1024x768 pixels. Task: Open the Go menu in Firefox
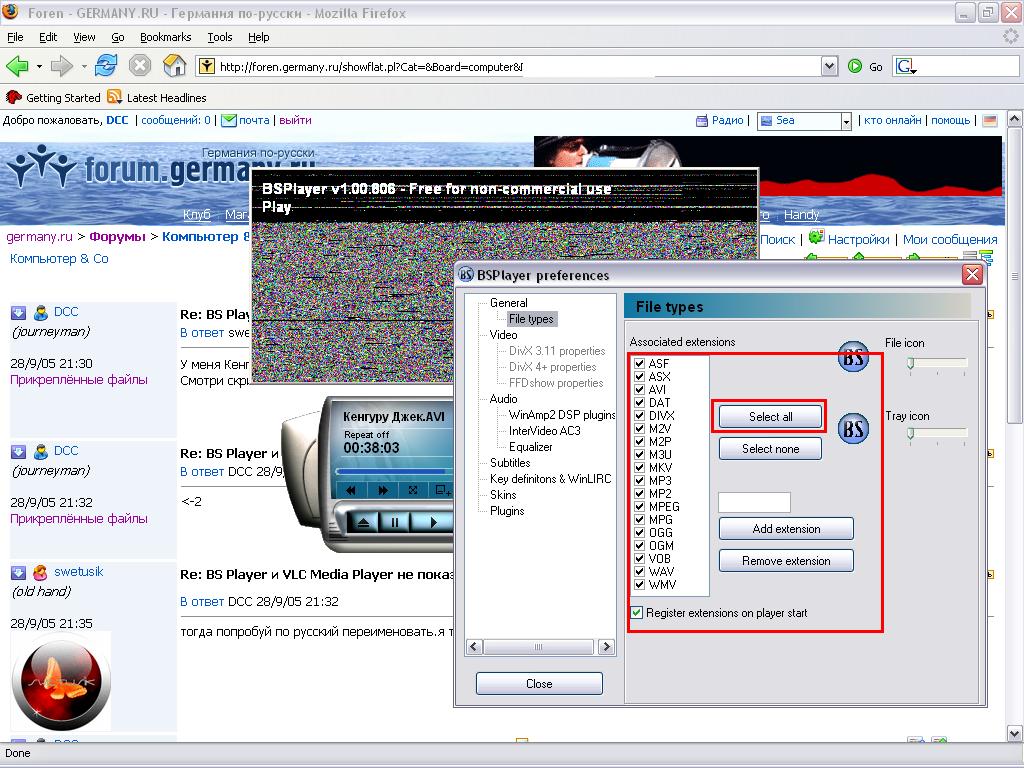pos(118,37)
